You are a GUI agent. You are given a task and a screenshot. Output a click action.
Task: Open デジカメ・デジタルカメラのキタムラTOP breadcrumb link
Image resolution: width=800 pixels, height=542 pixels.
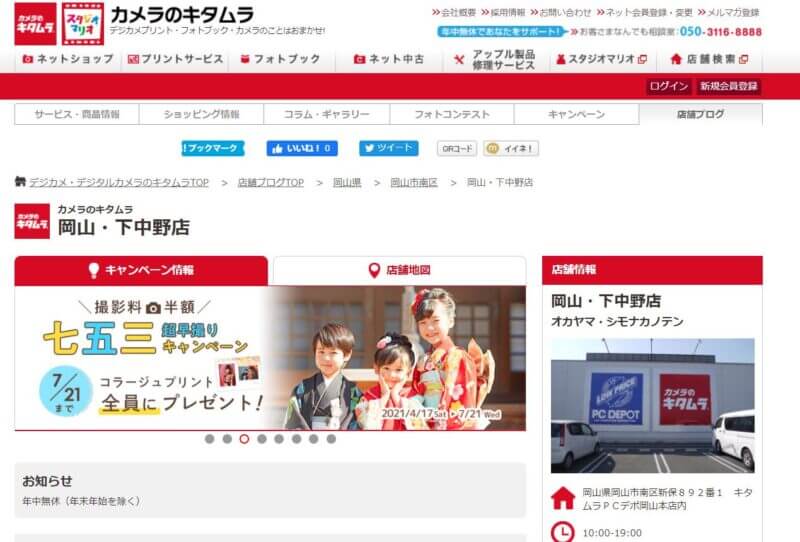click(x=119, y=182)
